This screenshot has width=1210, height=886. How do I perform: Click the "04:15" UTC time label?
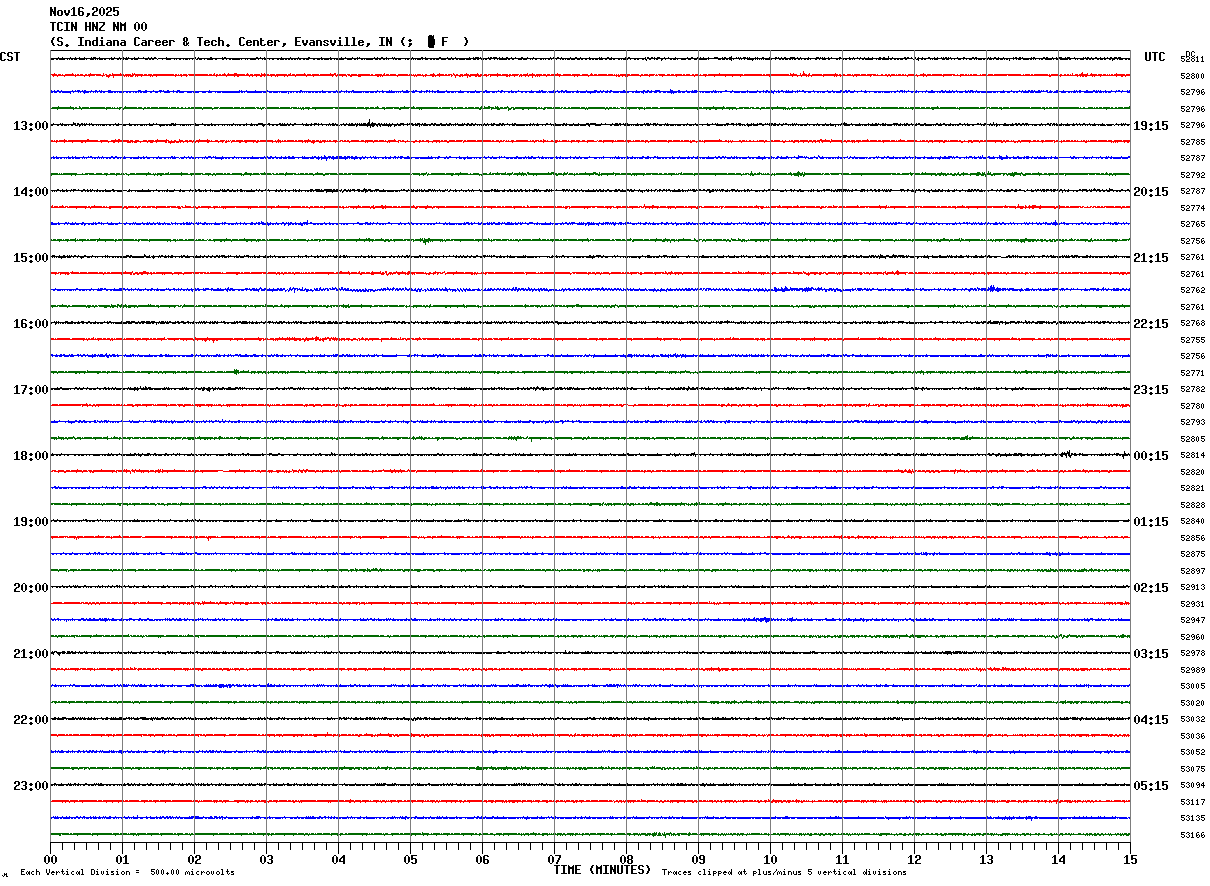[x=1151, y=720]
